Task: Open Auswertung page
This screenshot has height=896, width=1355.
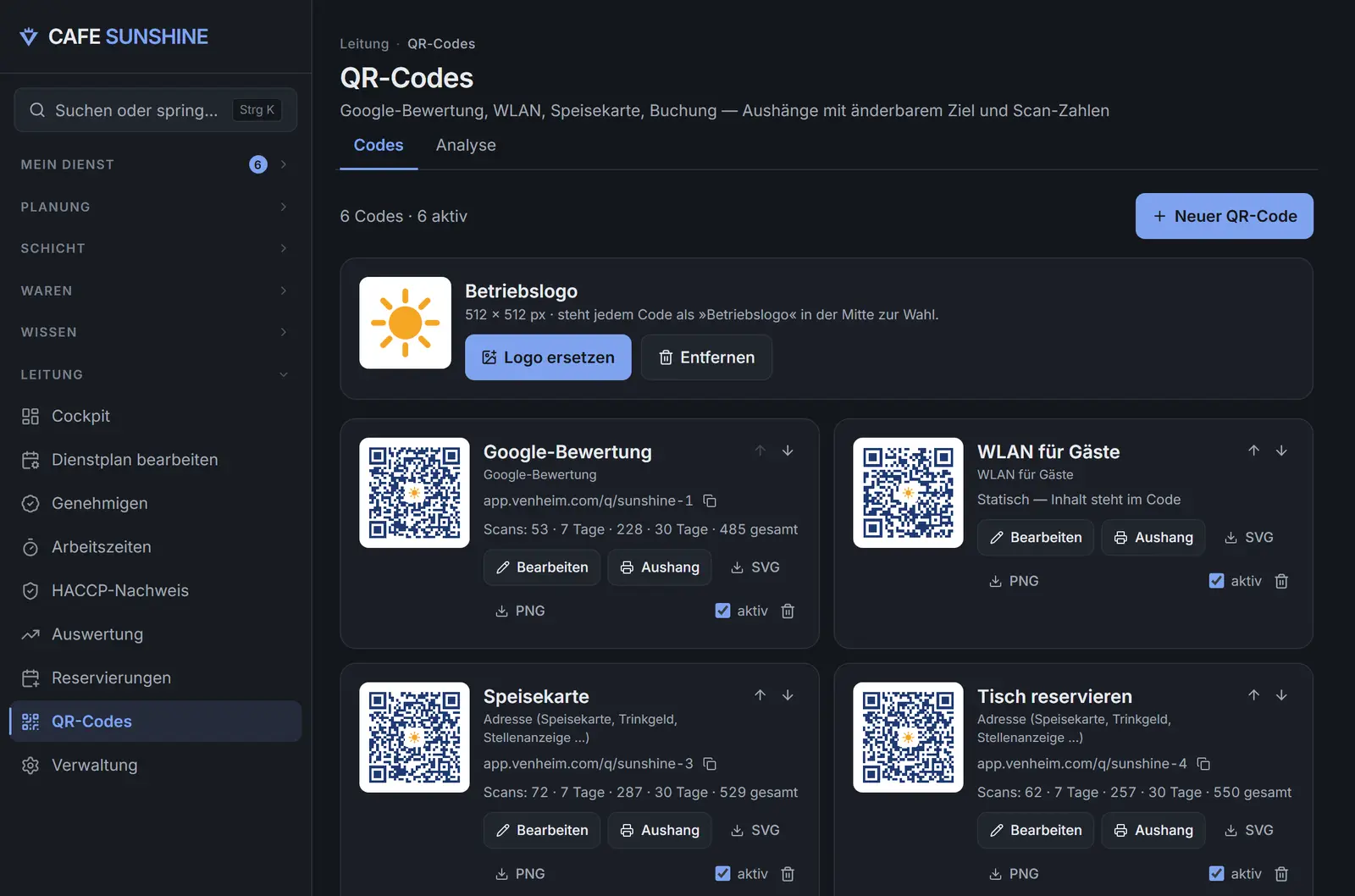Action: tap(155, 634)
